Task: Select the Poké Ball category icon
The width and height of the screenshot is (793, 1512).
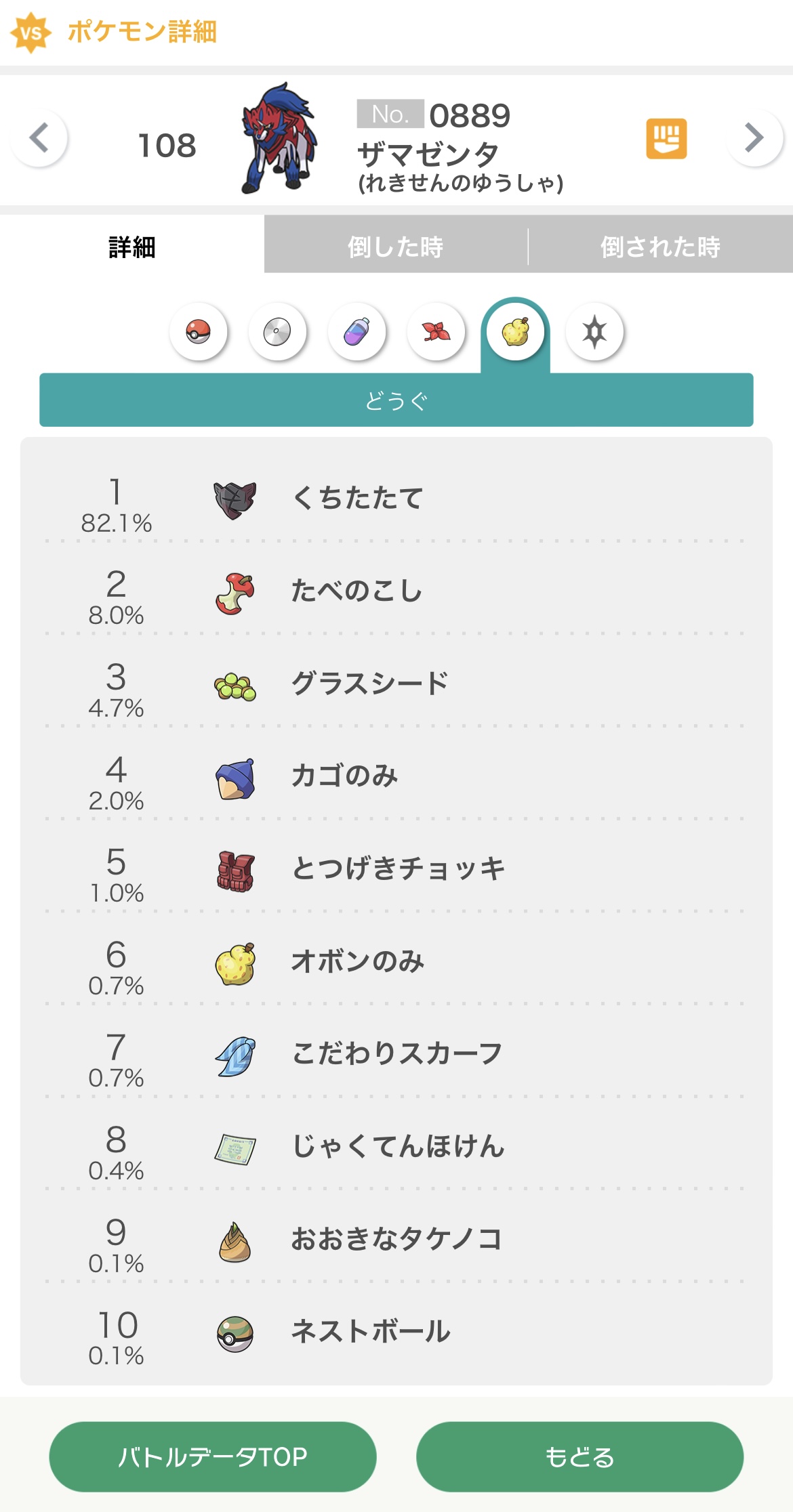Action: (198, 332)
